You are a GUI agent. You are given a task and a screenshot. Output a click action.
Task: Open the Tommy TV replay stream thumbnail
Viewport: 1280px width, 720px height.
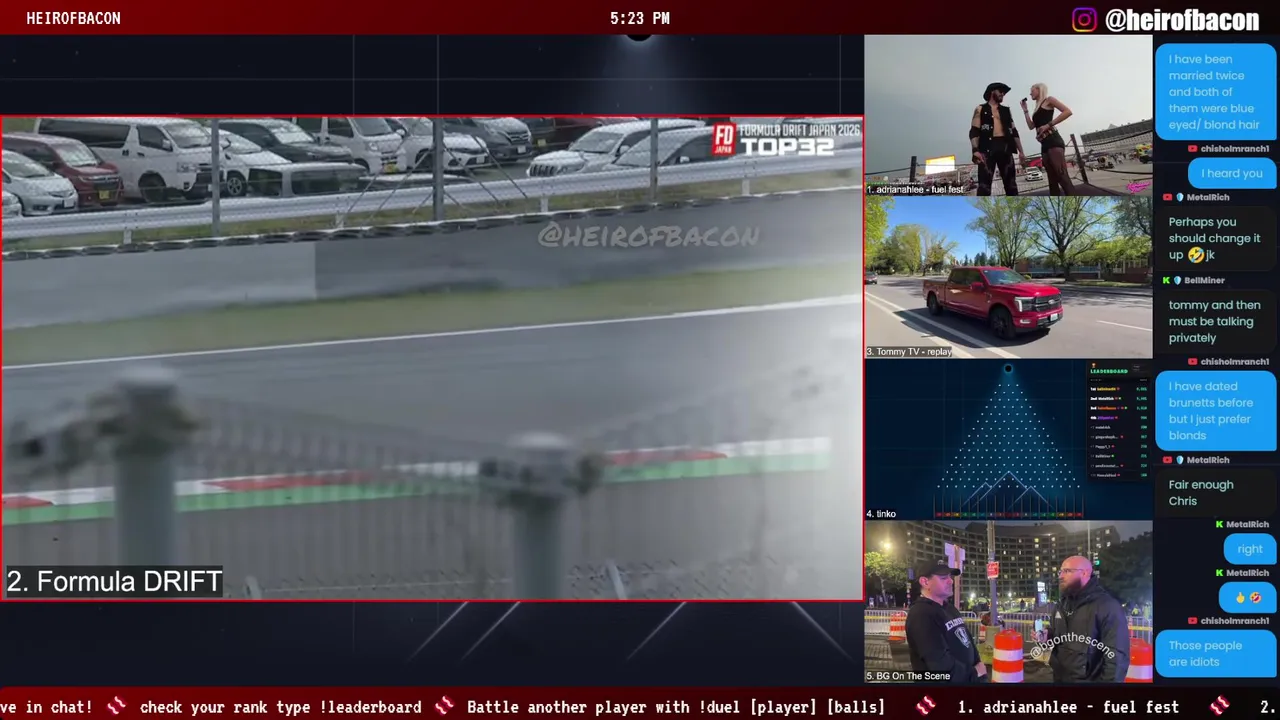(x=1008, y=277)
